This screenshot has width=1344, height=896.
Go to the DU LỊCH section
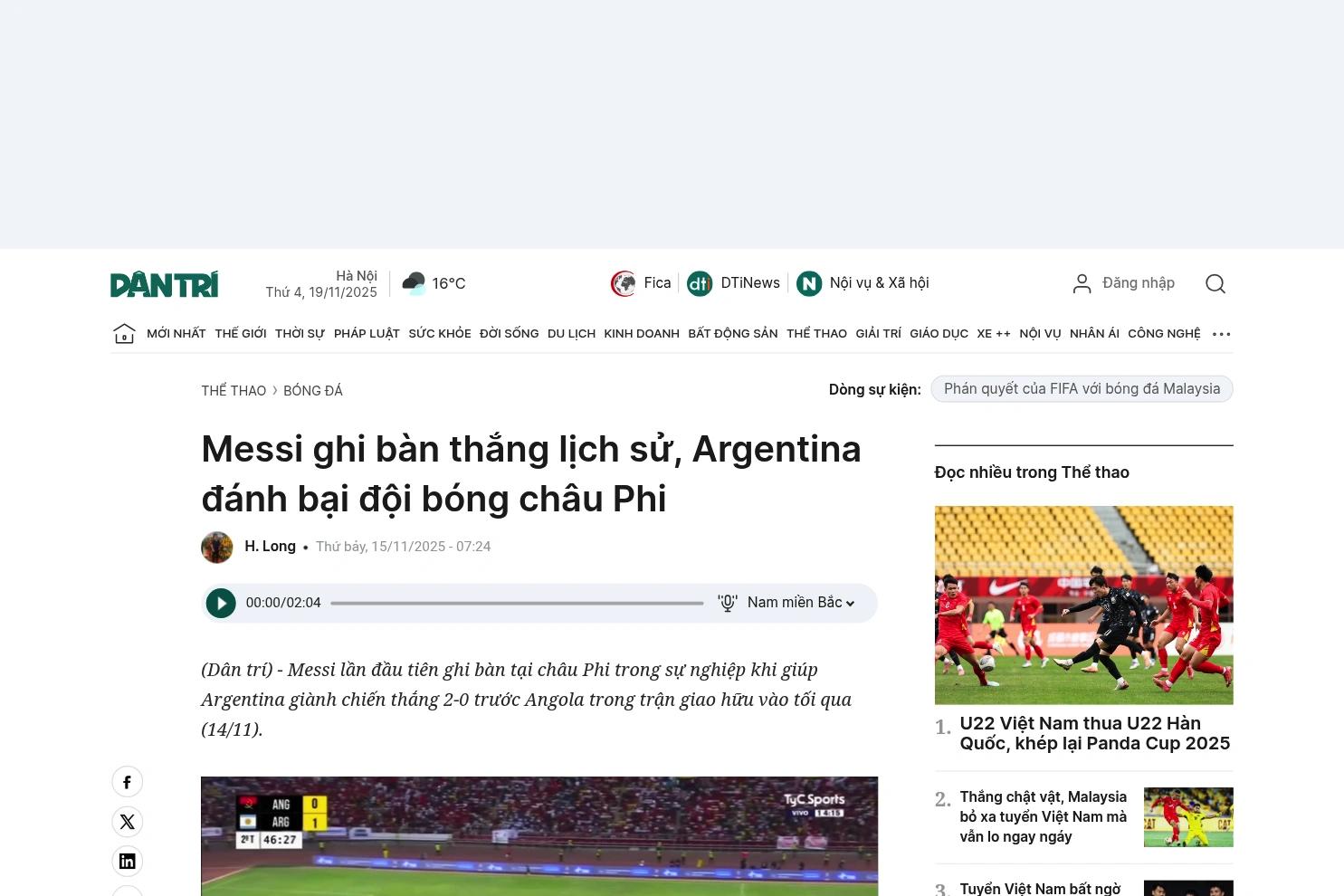tap(572, 334)
